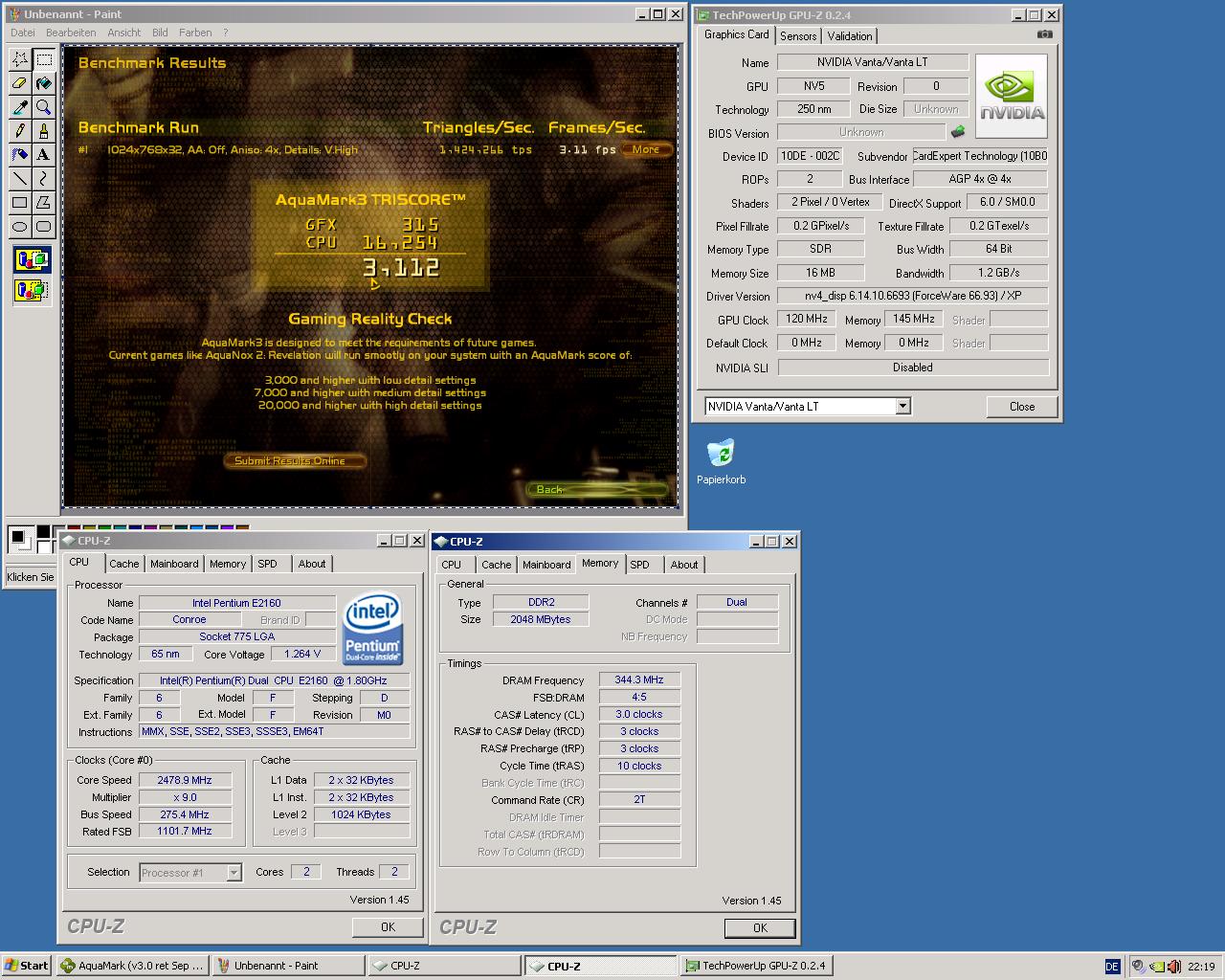Open the Papierkorb recycle bin on desktop
This screenshot has width=1225, height=980.
(x=721, y=462)
